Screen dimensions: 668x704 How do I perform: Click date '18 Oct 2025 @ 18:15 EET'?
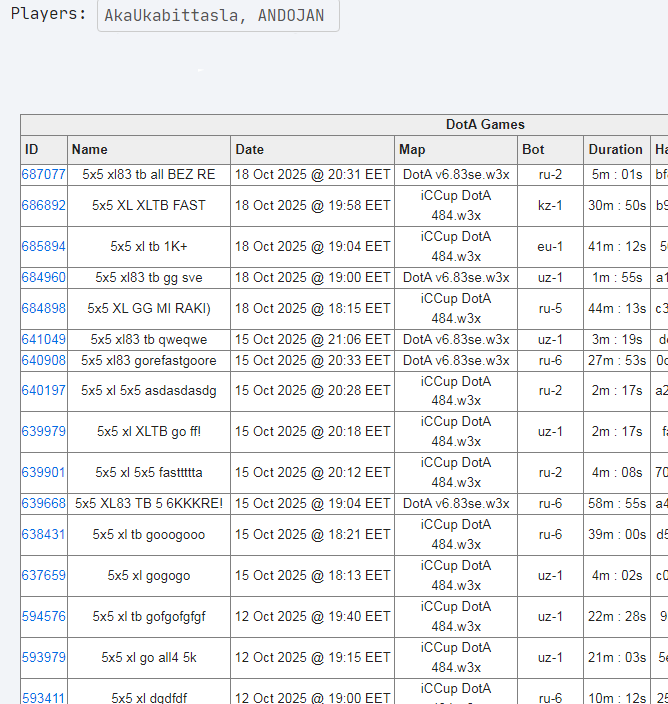pyautogui.click(x=312, y=308)
